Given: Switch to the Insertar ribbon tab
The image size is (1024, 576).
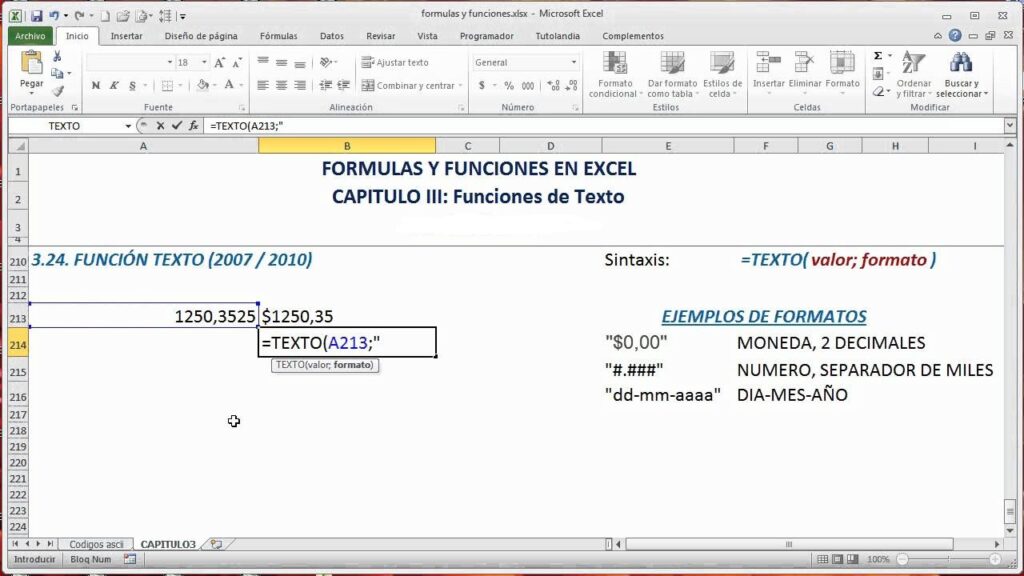Looking at the screenshot, I should pos(127,37).
